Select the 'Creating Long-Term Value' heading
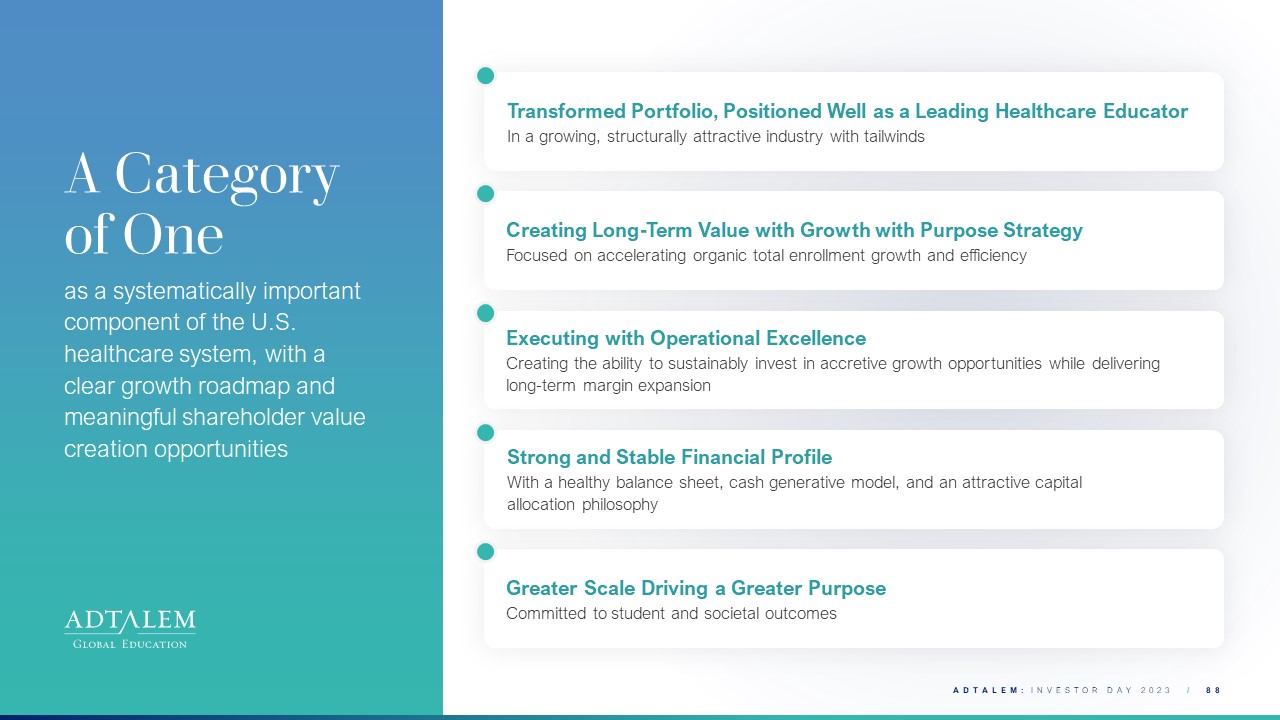Viewport: 1280px width, 720px height. click(794, 230)
